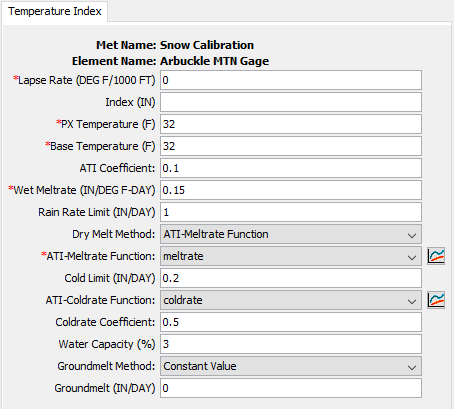Focus the Base Temperature field

[x=291, y=146]
